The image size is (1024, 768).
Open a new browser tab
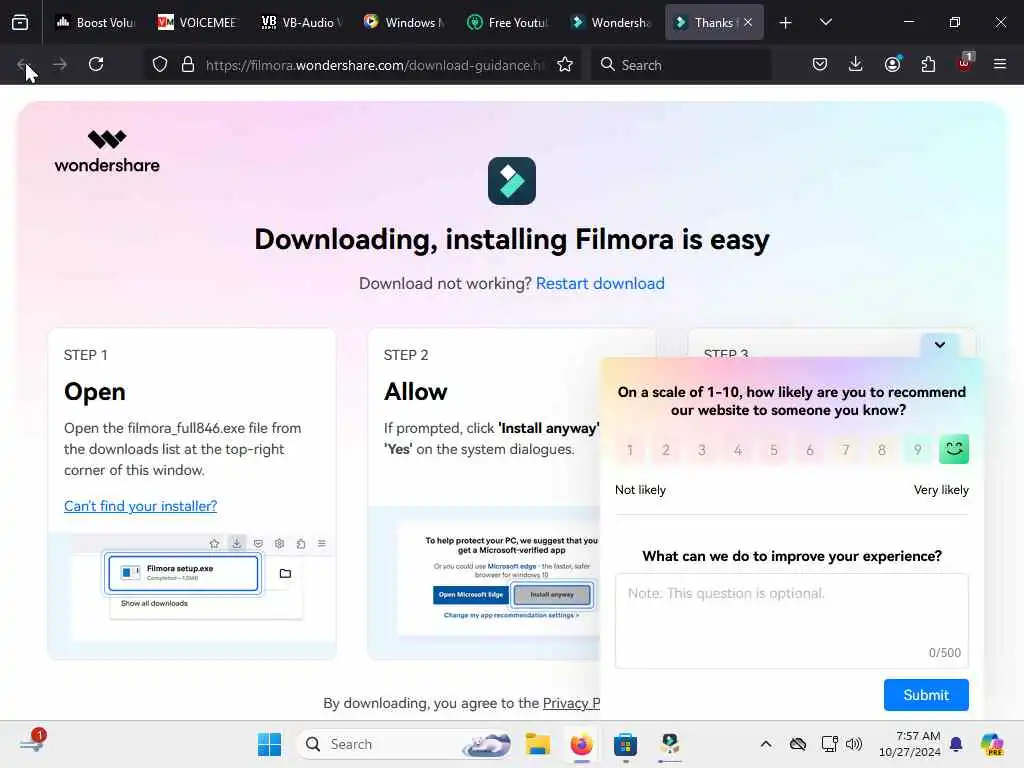[786, 23]
